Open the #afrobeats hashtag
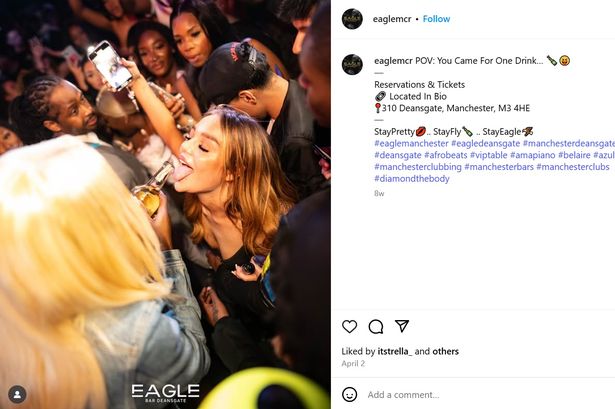The image size is (615, 409). click(x=446, y=155)
